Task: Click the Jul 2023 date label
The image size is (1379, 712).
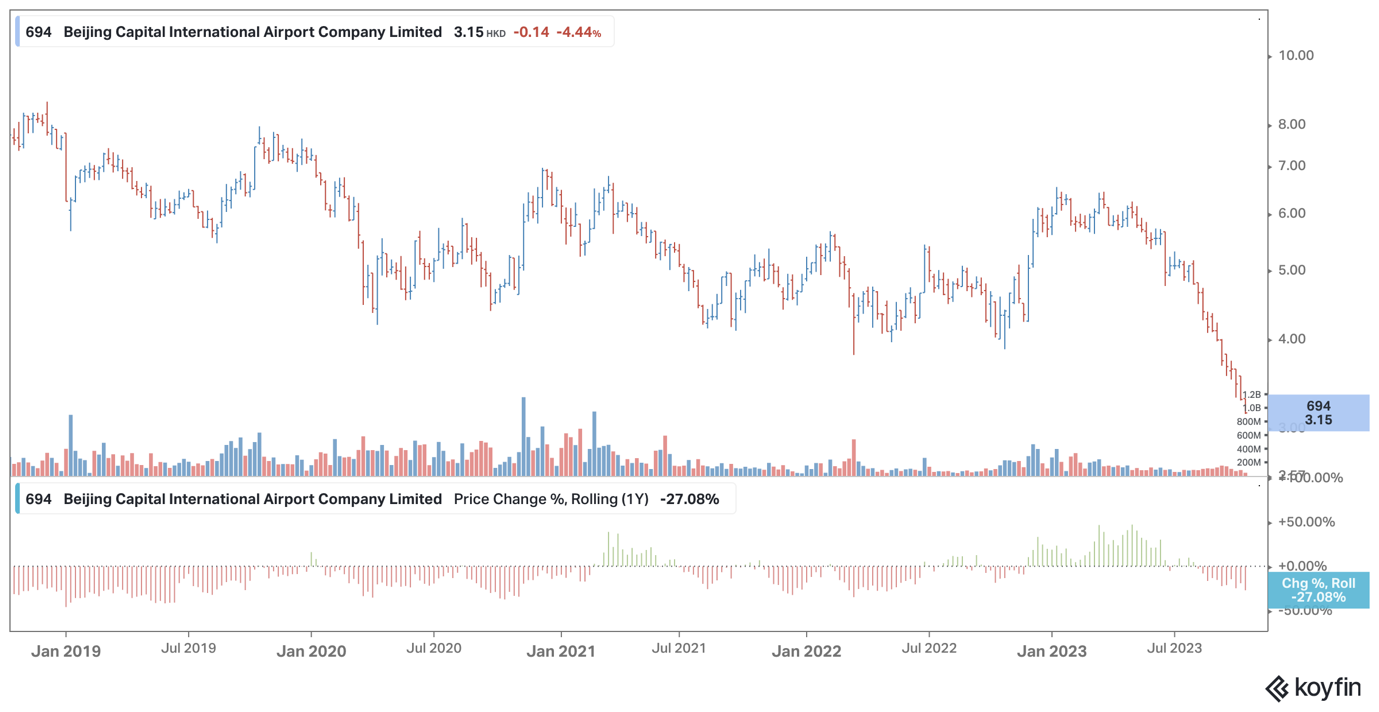Action: pyautogui.click(x=1174, y=648)
